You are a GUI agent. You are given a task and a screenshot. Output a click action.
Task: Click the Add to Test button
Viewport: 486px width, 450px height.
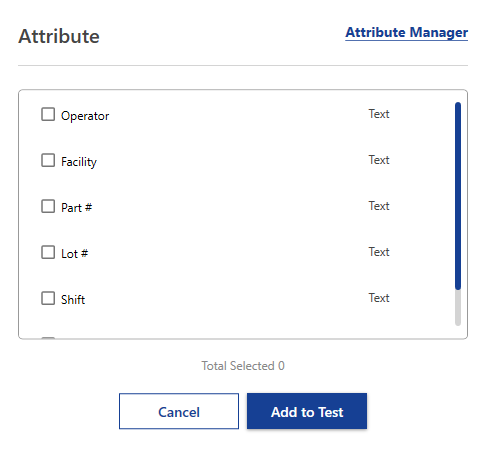coord(307,411)
